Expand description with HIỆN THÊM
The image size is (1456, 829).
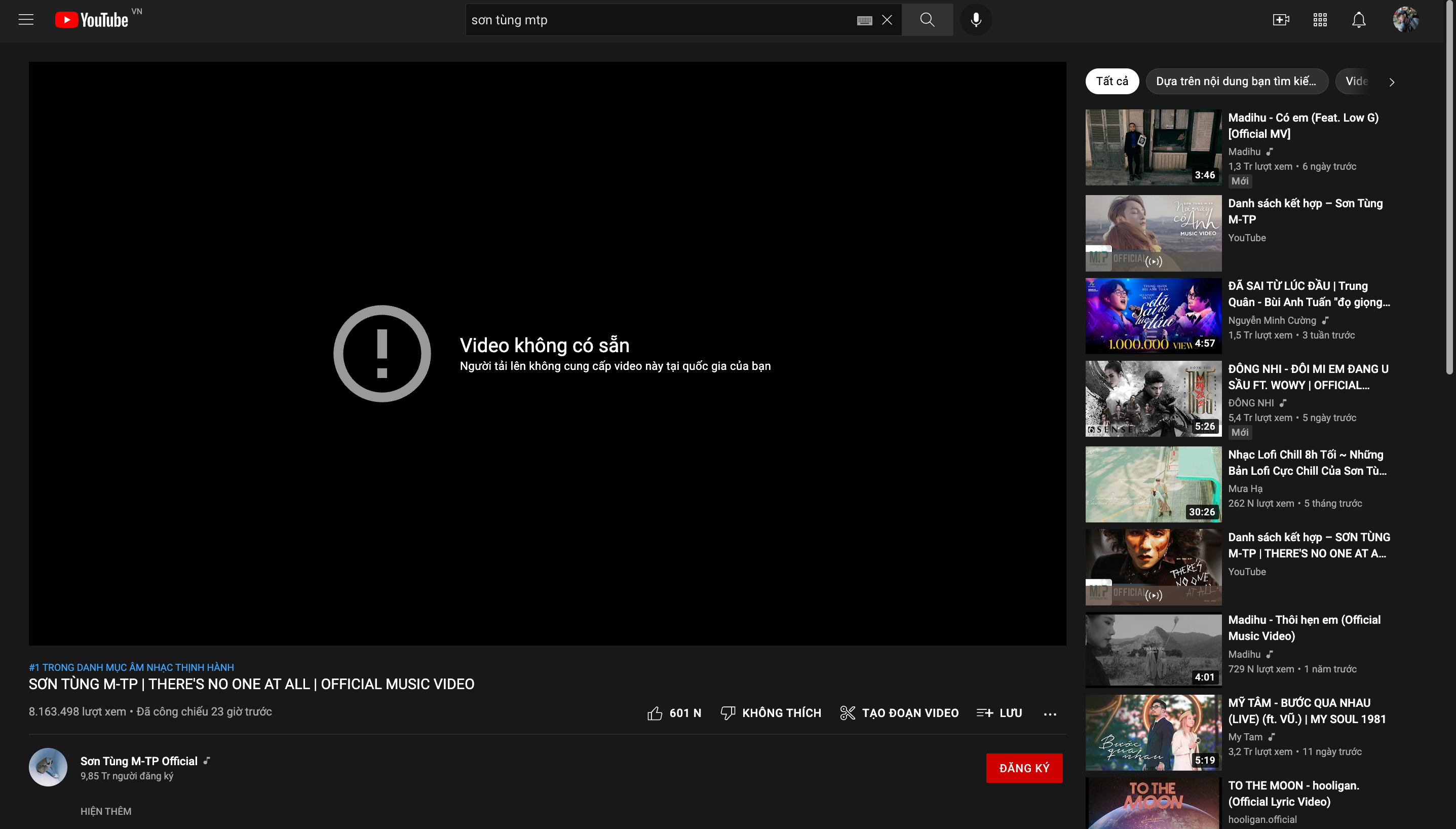[x=106, y=811]
